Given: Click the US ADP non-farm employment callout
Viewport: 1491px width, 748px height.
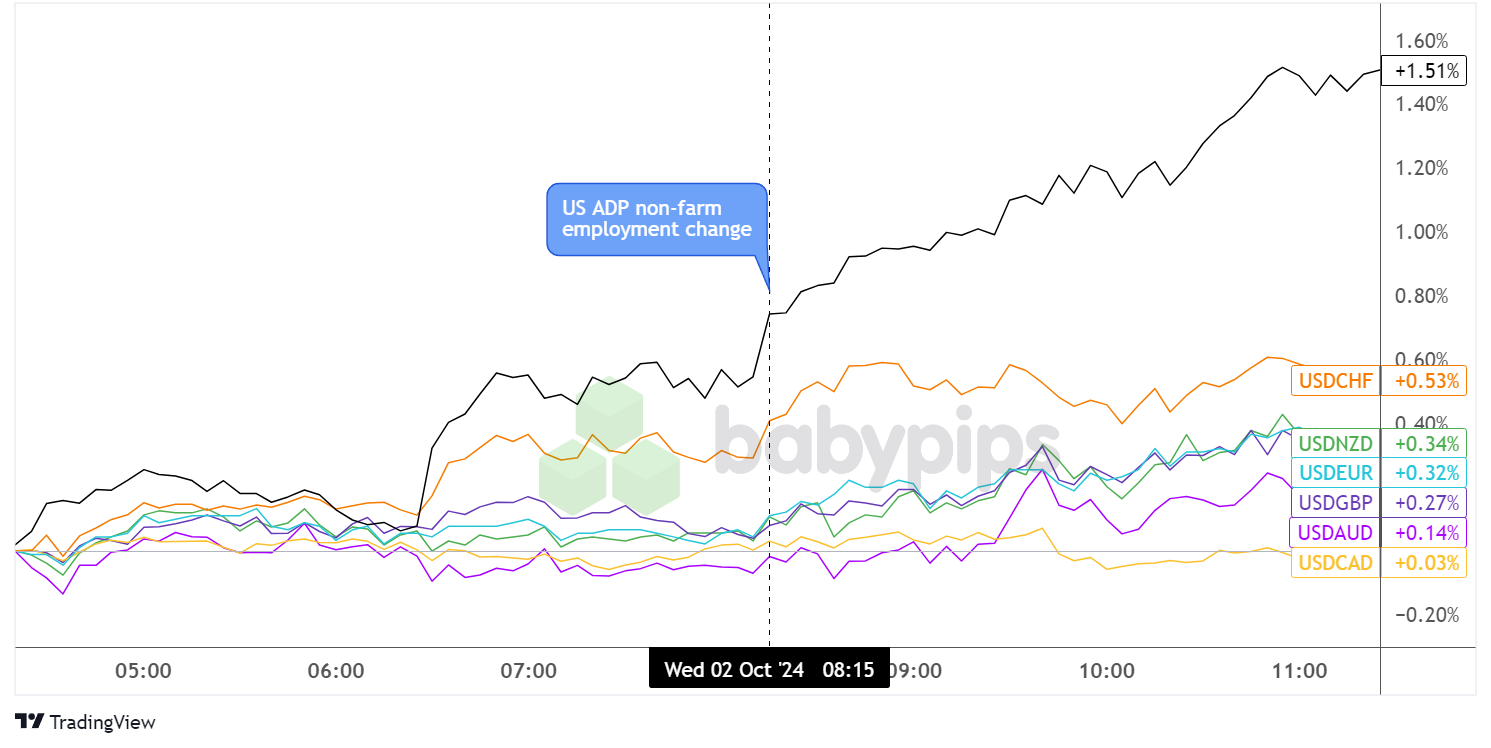Looking at the screenshot, I should click(x=656, y=218).
